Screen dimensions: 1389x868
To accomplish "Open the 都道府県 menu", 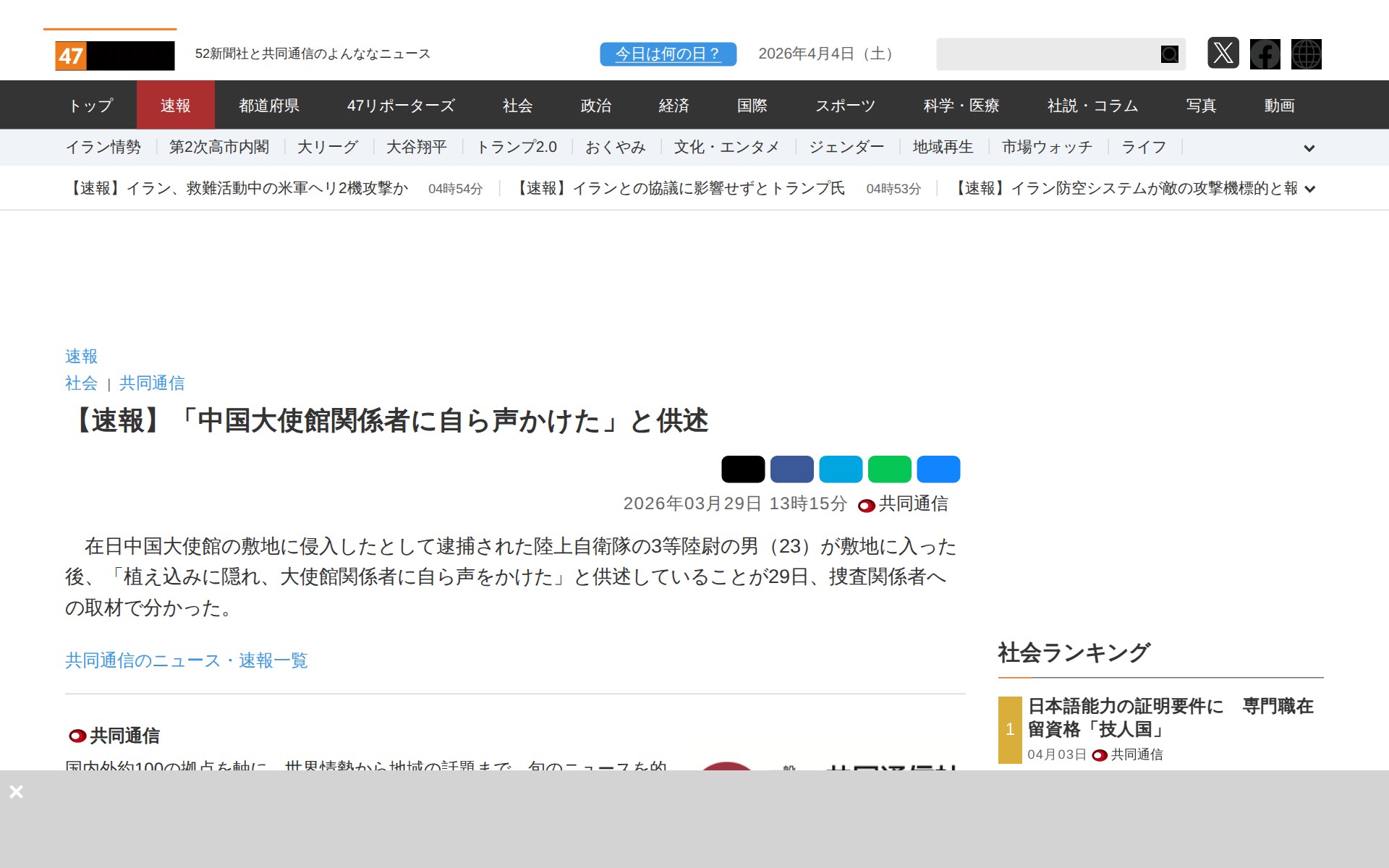I will click(x=269, y=106).
